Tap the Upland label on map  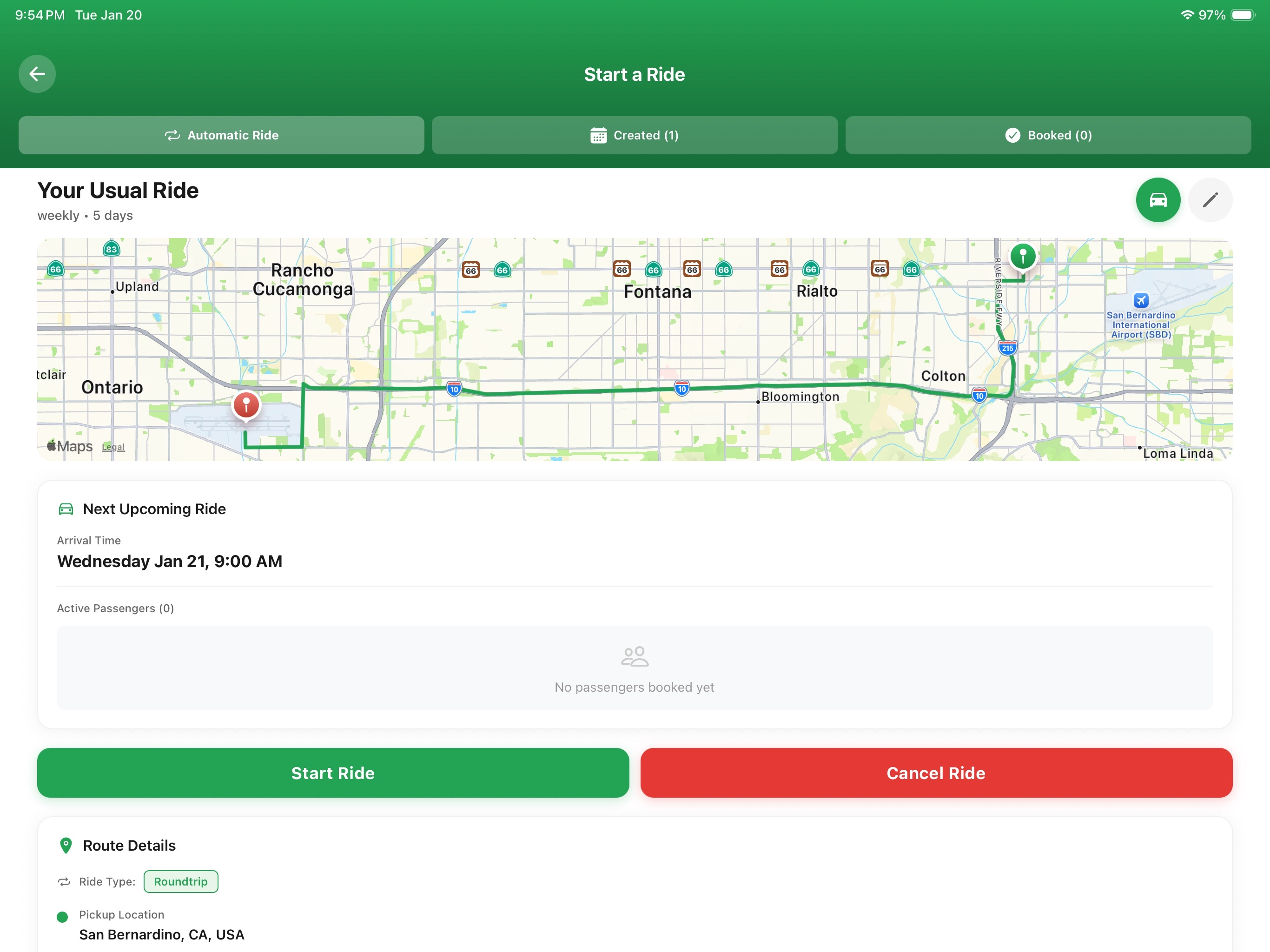pos(137,286)
